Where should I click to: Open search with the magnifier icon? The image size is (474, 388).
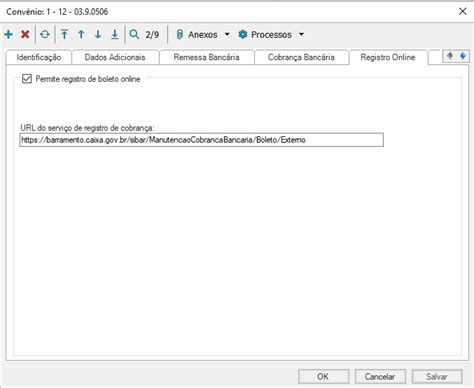134,34
